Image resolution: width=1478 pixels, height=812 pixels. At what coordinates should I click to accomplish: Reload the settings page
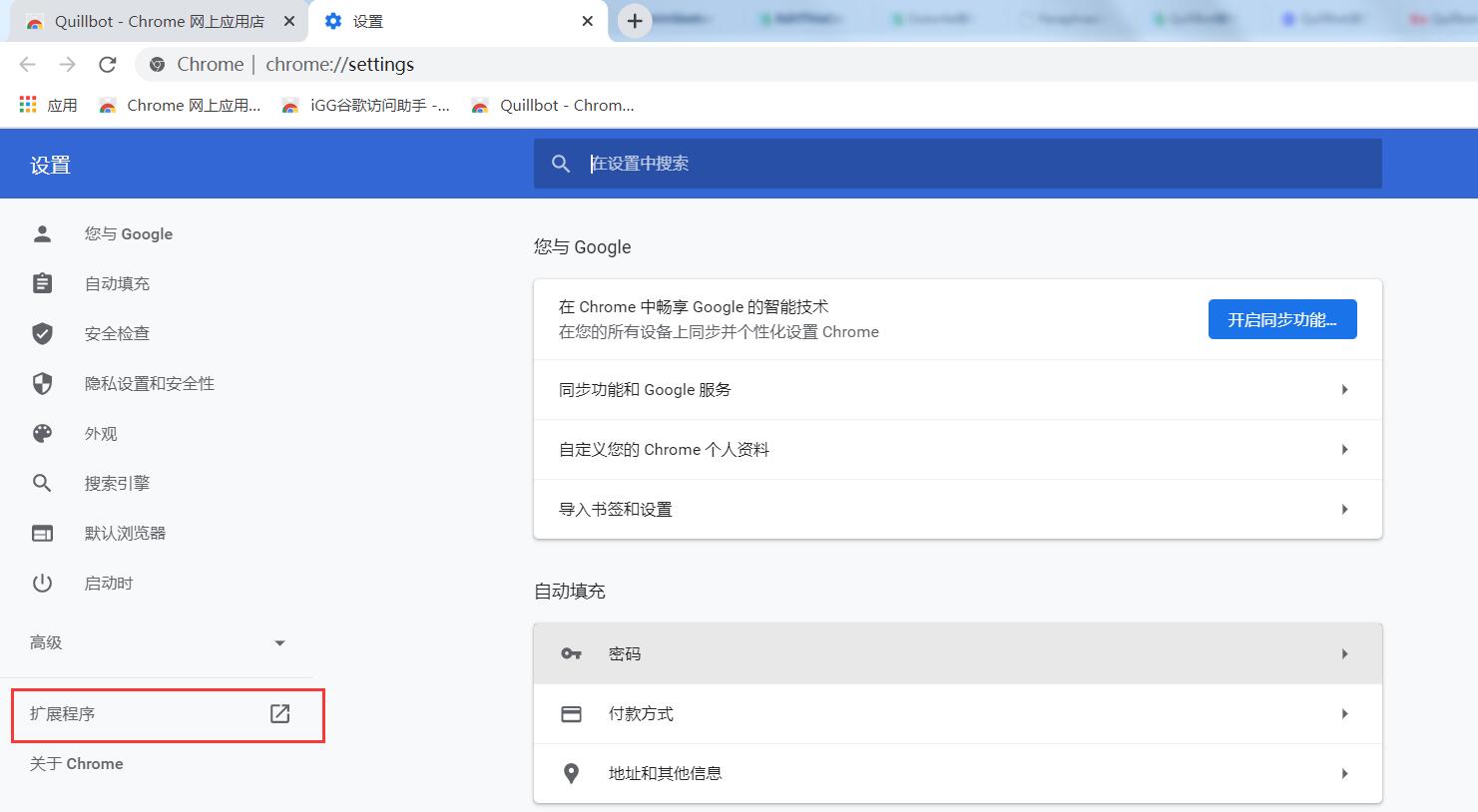pyautogui.click(x=108, y=65)
